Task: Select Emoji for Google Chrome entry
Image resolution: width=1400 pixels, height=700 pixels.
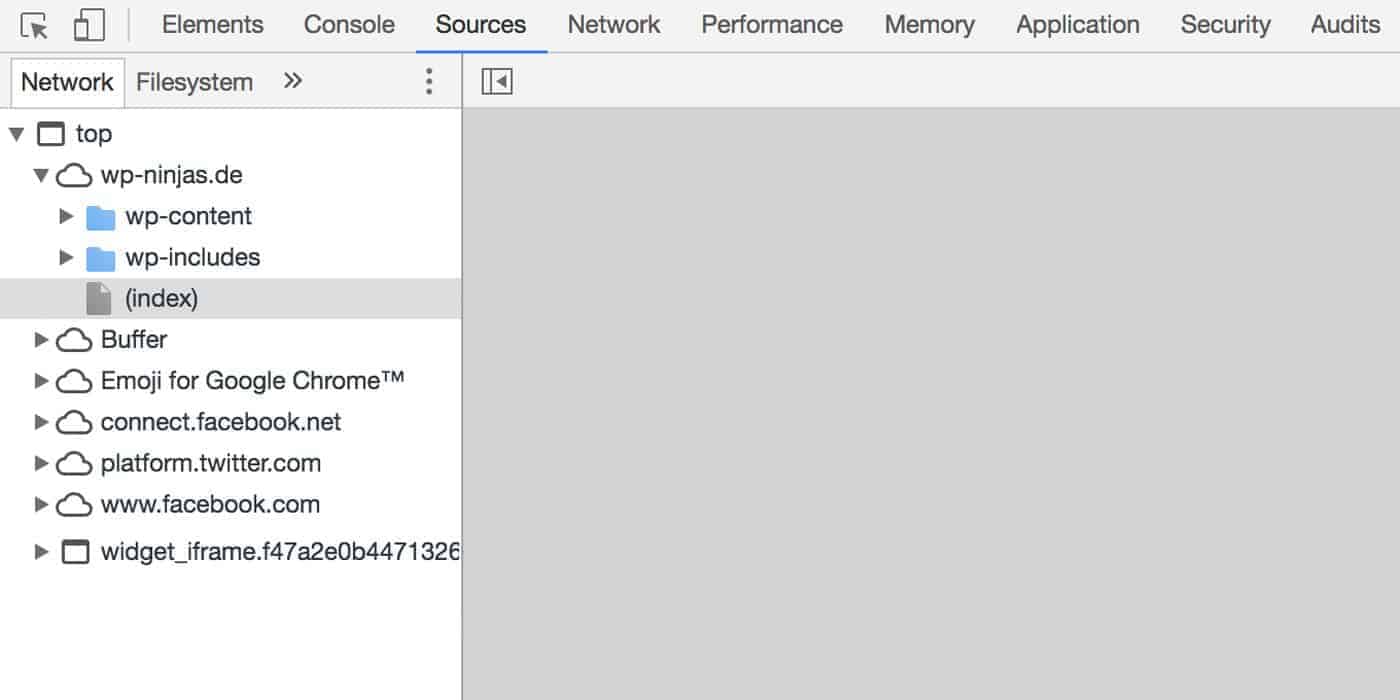Action: pos(252,381)
